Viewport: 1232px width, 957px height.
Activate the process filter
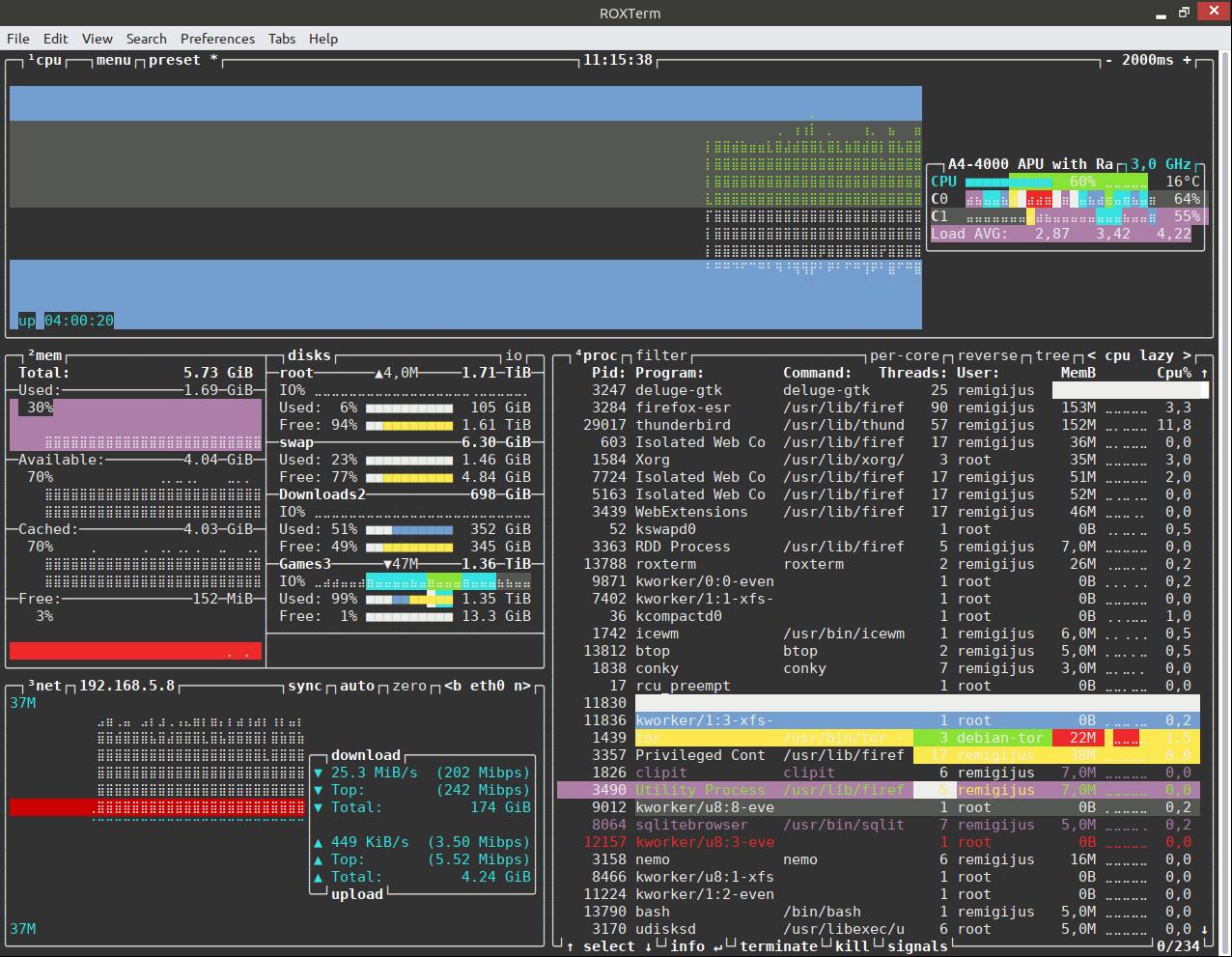click(661, 355)
